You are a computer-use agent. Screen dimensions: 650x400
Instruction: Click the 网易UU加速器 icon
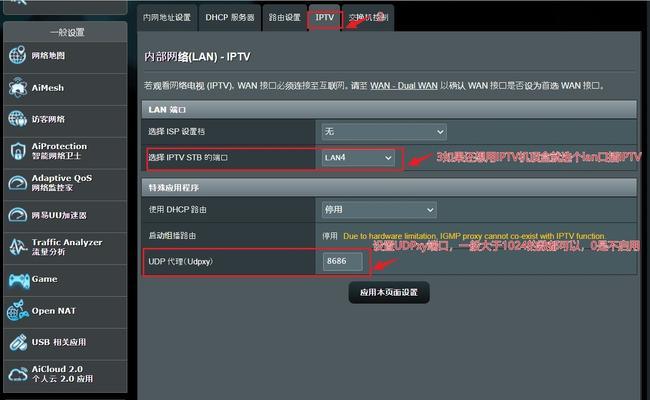click(x=18, y=215)
